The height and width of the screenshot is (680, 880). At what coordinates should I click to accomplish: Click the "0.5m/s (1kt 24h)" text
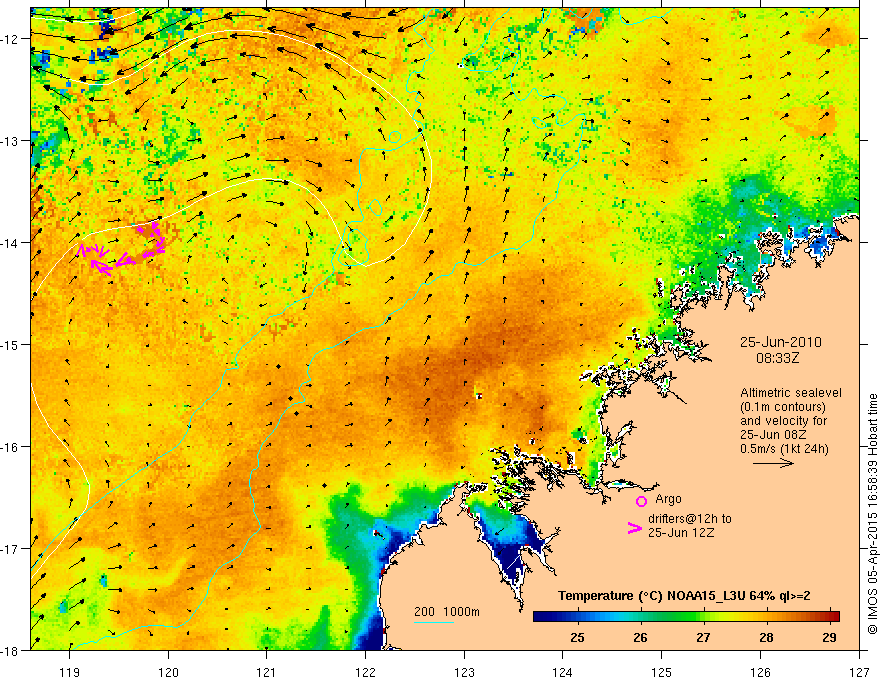point(785,449)
